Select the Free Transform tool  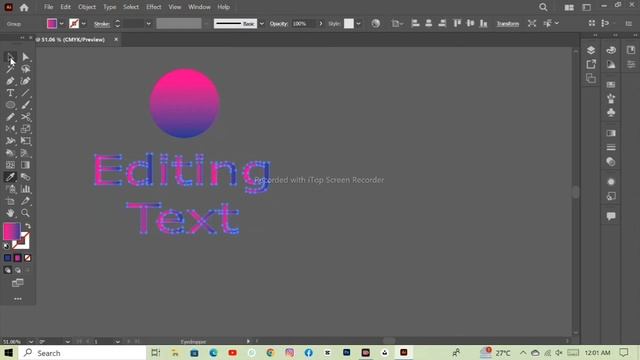point(25,141)
